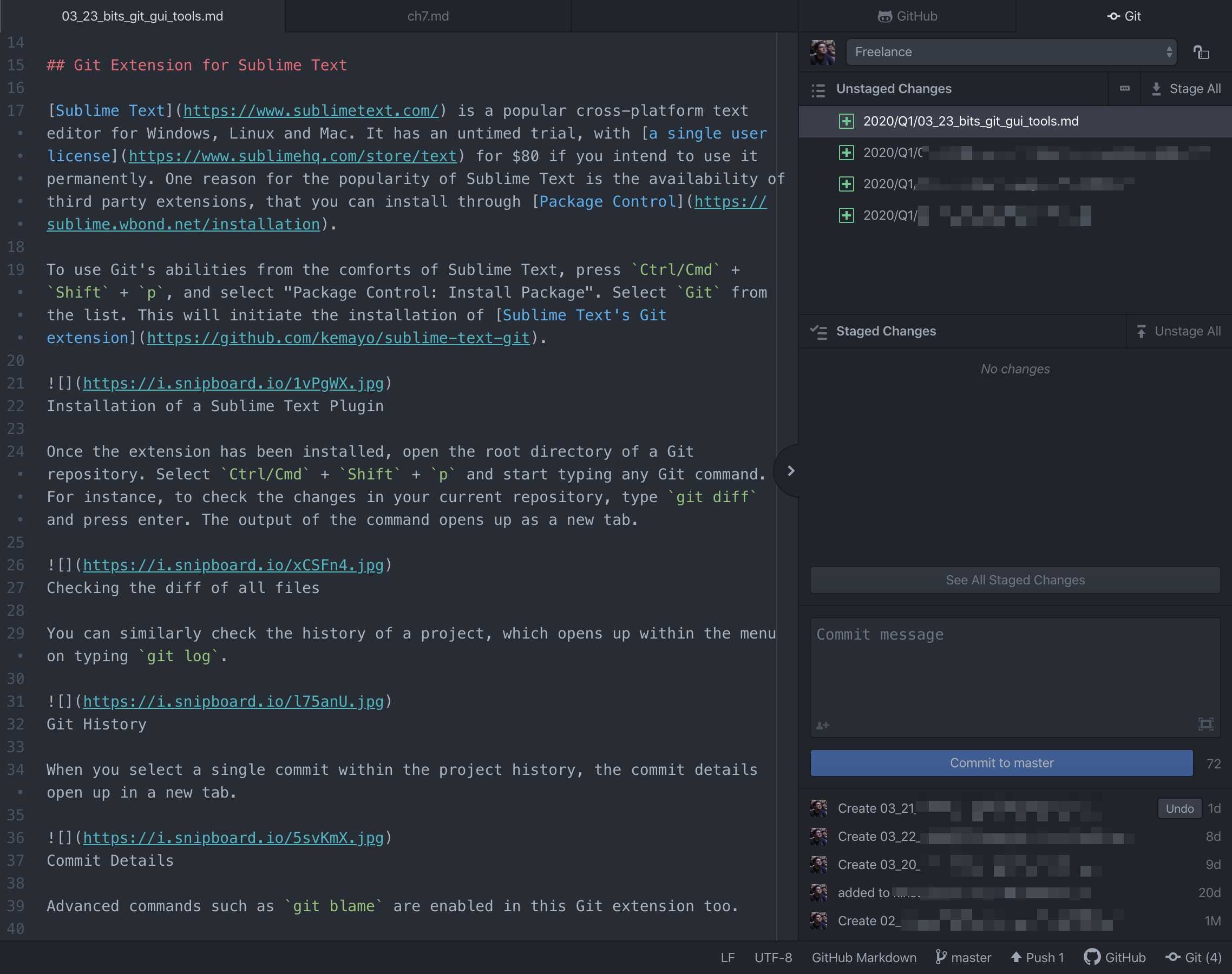Click Commit to master button
This screenshot has width=1232, height=974.
pyautogui.click(x=1001, y=763)
